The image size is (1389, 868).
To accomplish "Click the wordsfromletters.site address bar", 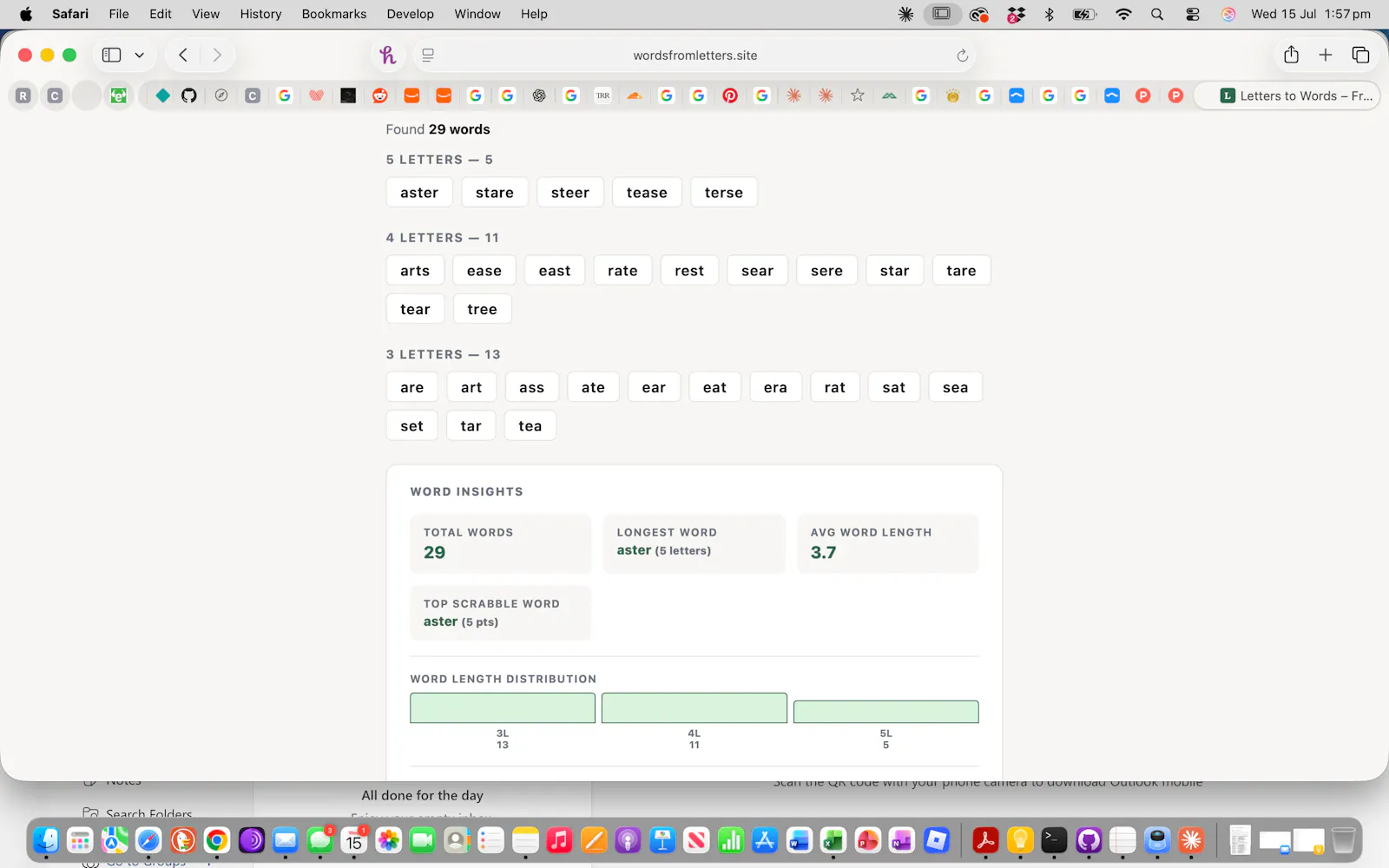I will point(694,56).
